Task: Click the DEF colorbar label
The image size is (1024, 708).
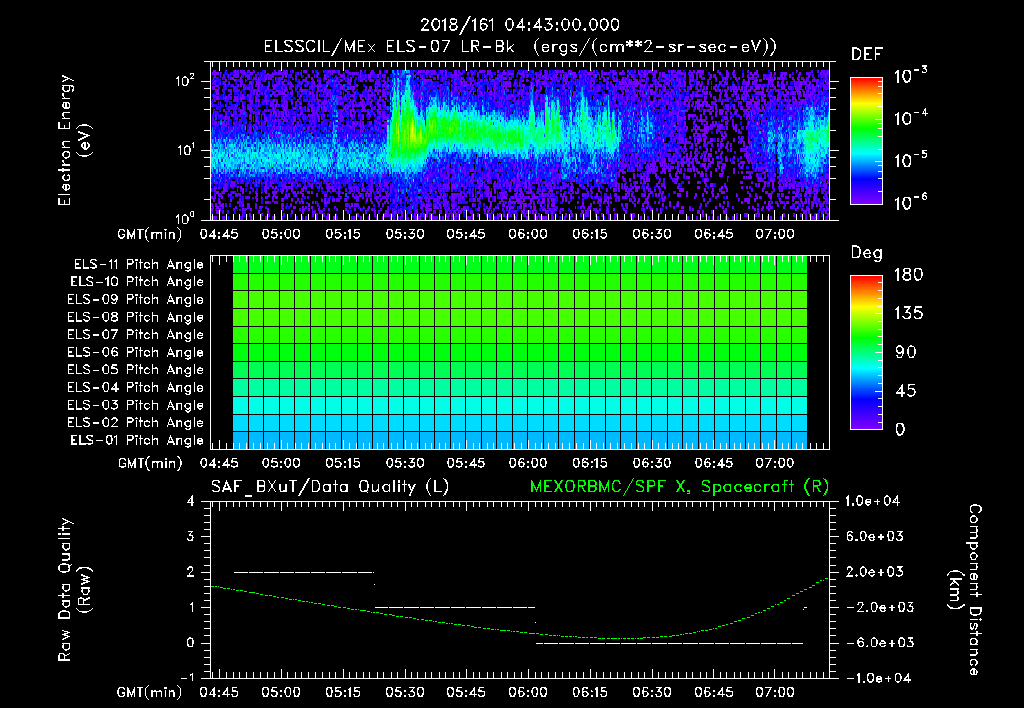Action: (867, 55)
